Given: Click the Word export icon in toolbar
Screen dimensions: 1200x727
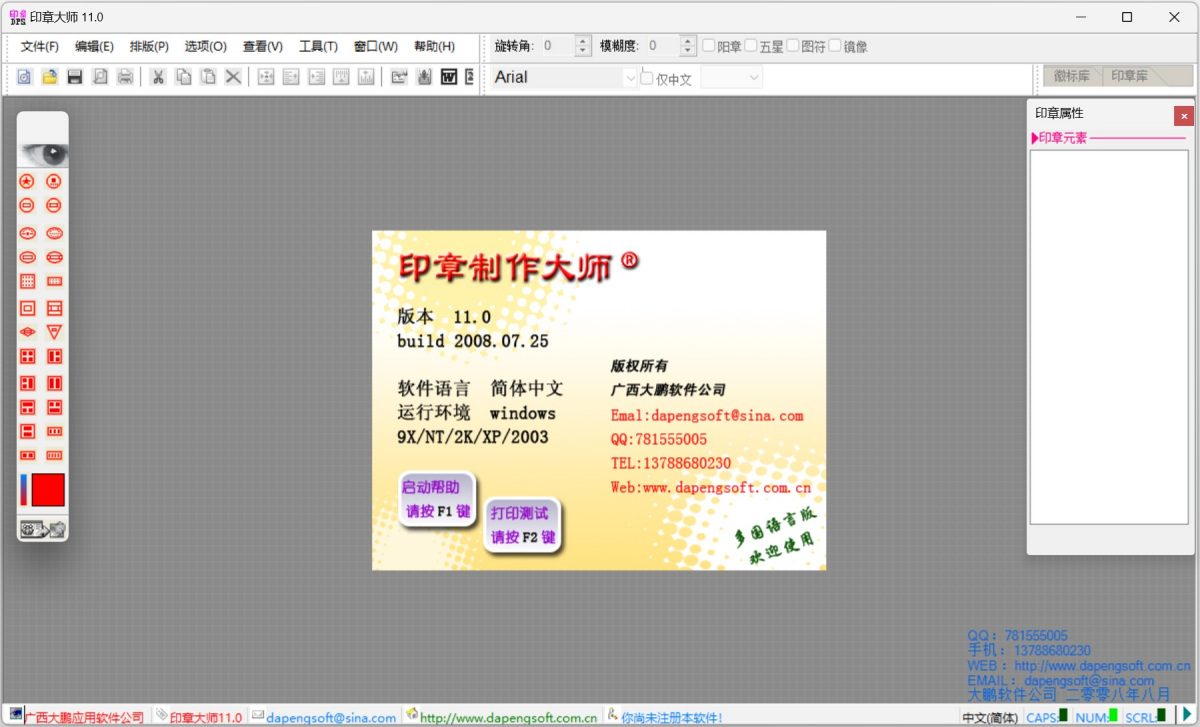Looking at the screenshot, I should coord(449,77).
